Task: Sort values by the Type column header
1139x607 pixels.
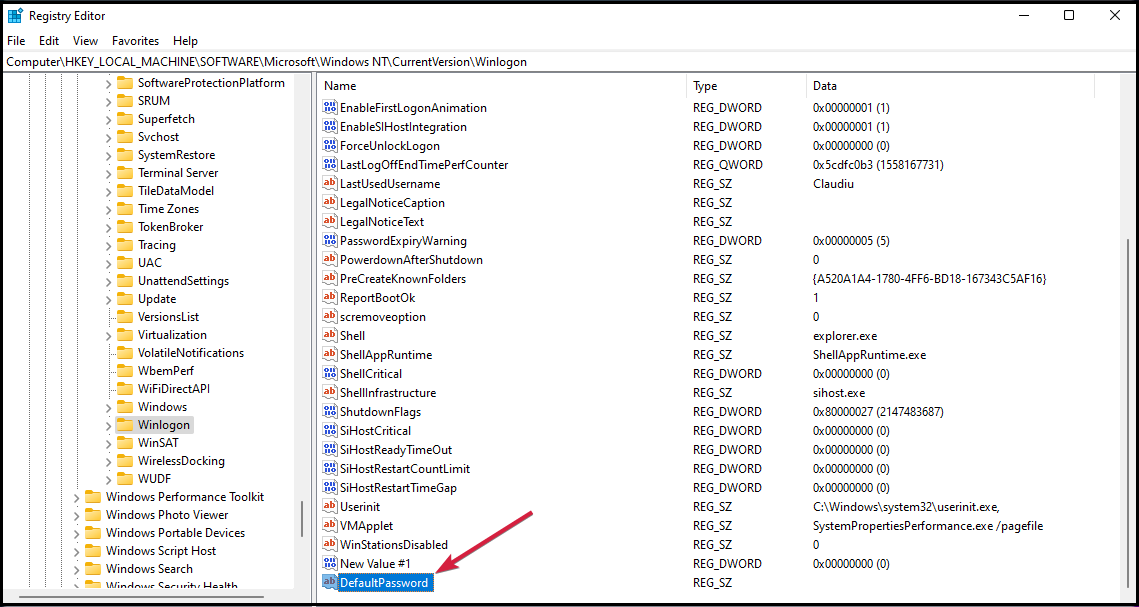Action: coord(746,86)
